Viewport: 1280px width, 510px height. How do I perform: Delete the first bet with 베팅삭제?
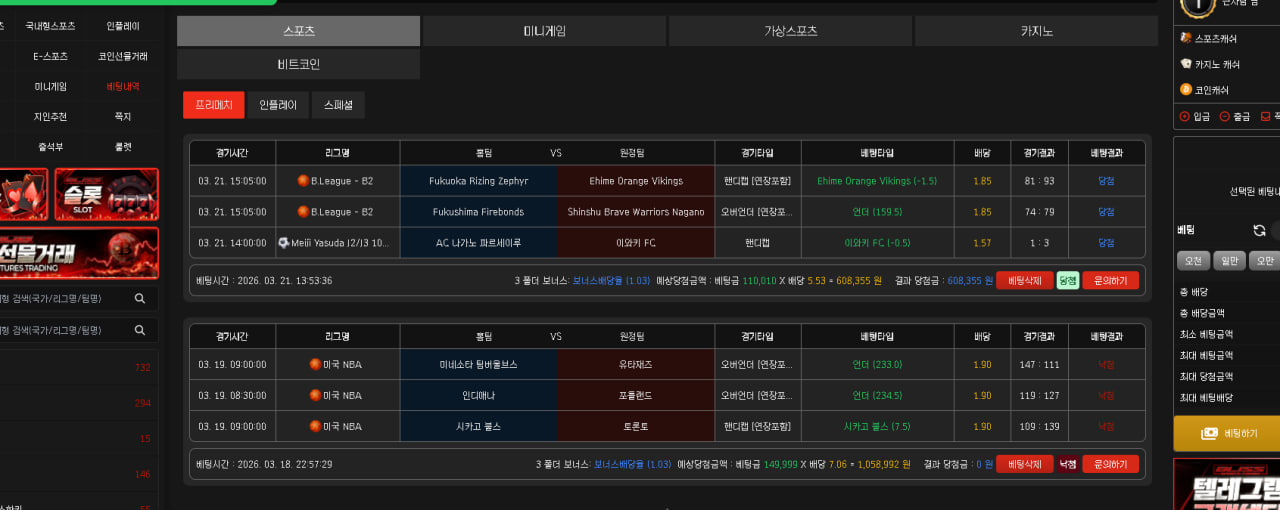click(1024, 281)
